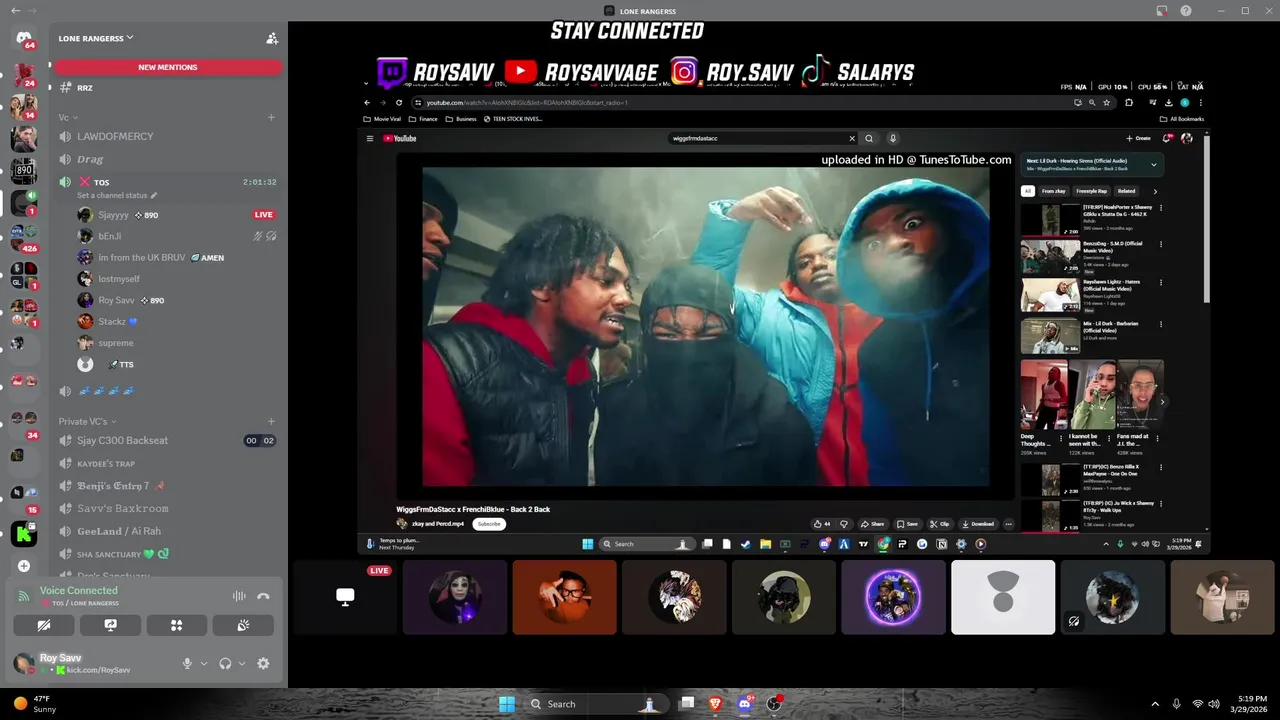Add a server with the plus icon
Screen dimensions: 1280x720
tap(24, 566)
